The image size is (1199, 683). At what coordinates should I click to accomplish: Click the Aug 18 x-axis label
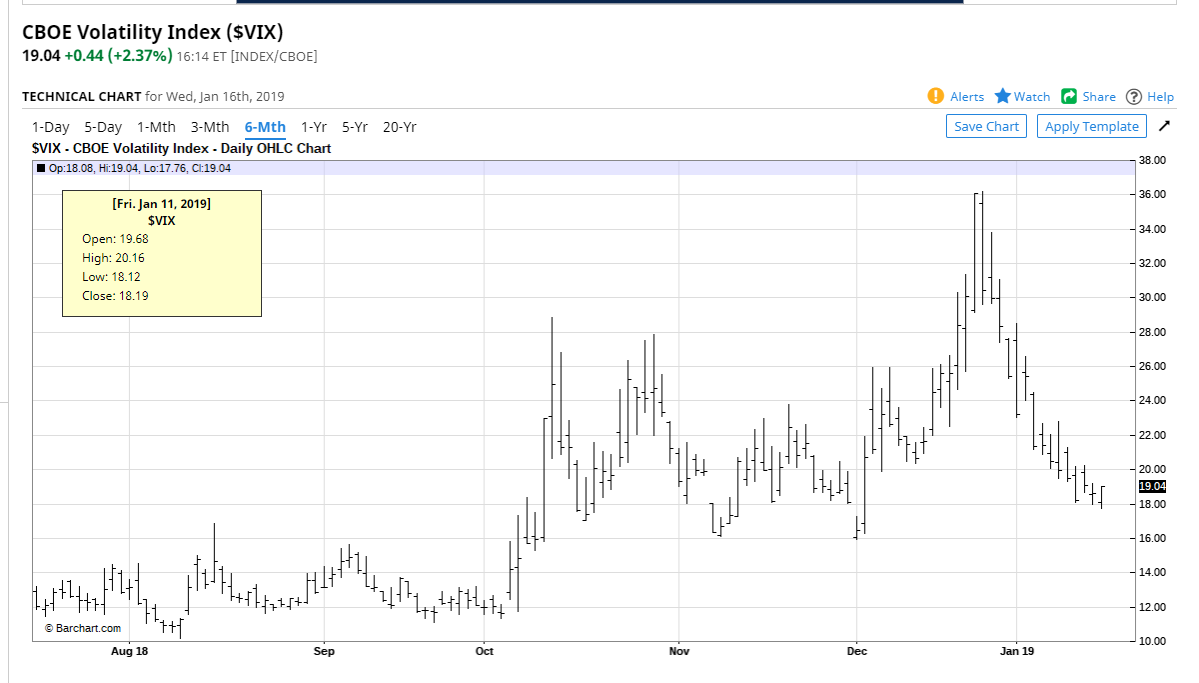click(129, 651)
